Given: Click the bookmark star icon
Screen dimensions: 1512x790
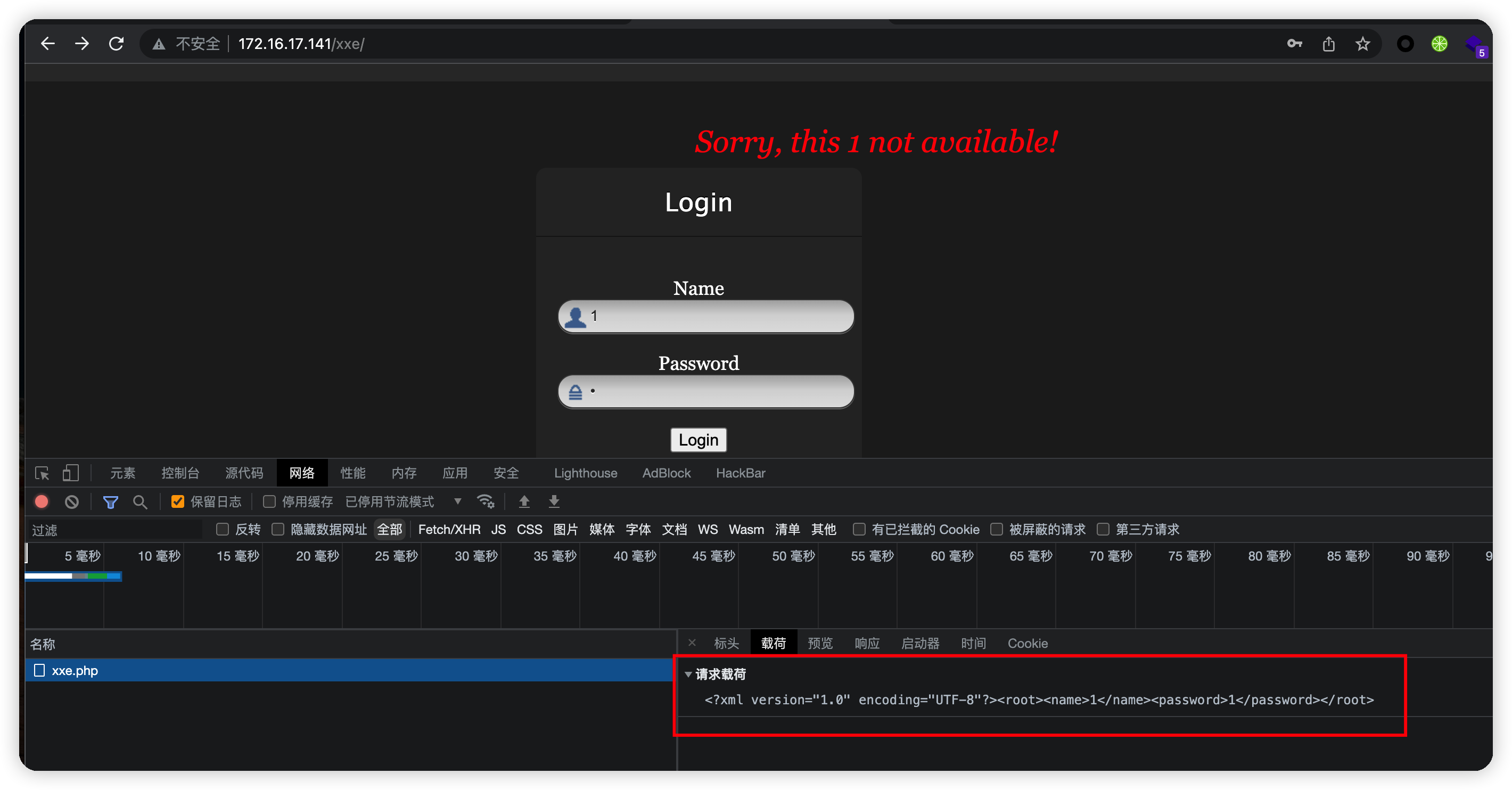Looking at the screenshot, I should pos(1362,44).
